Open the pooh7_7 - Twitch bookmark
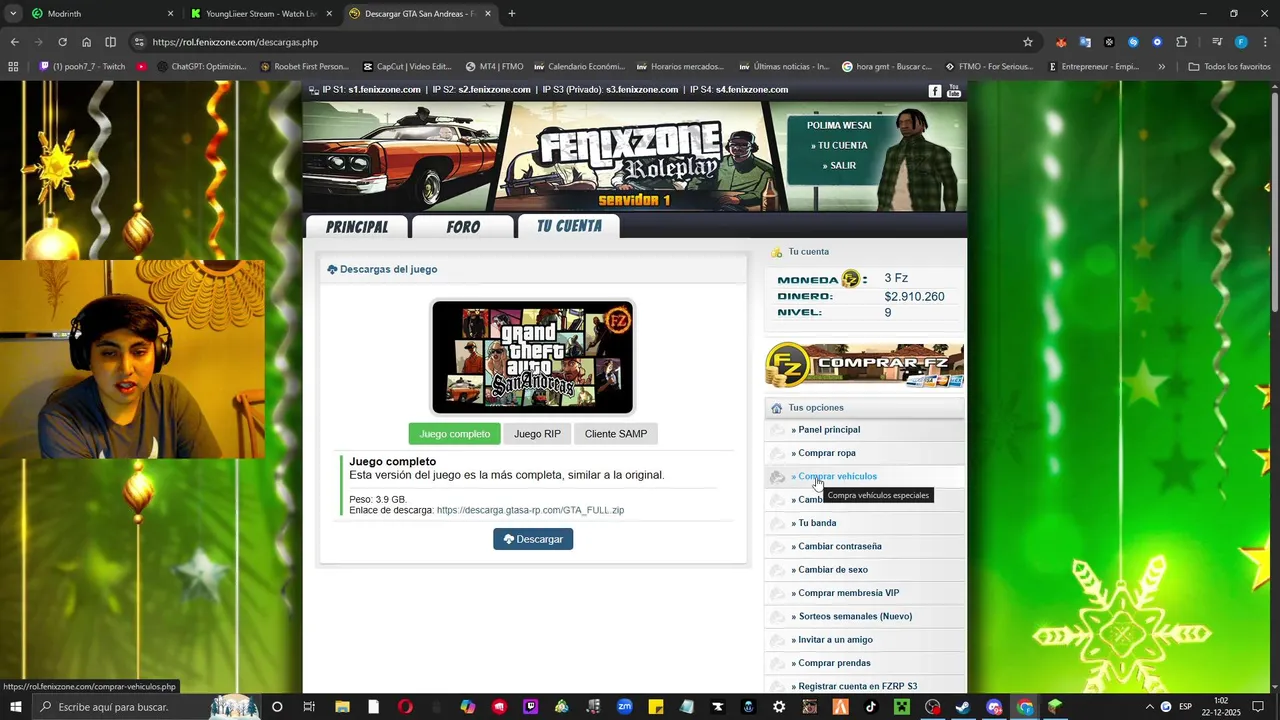The image size is (1280, 720). tap(82, 67)
